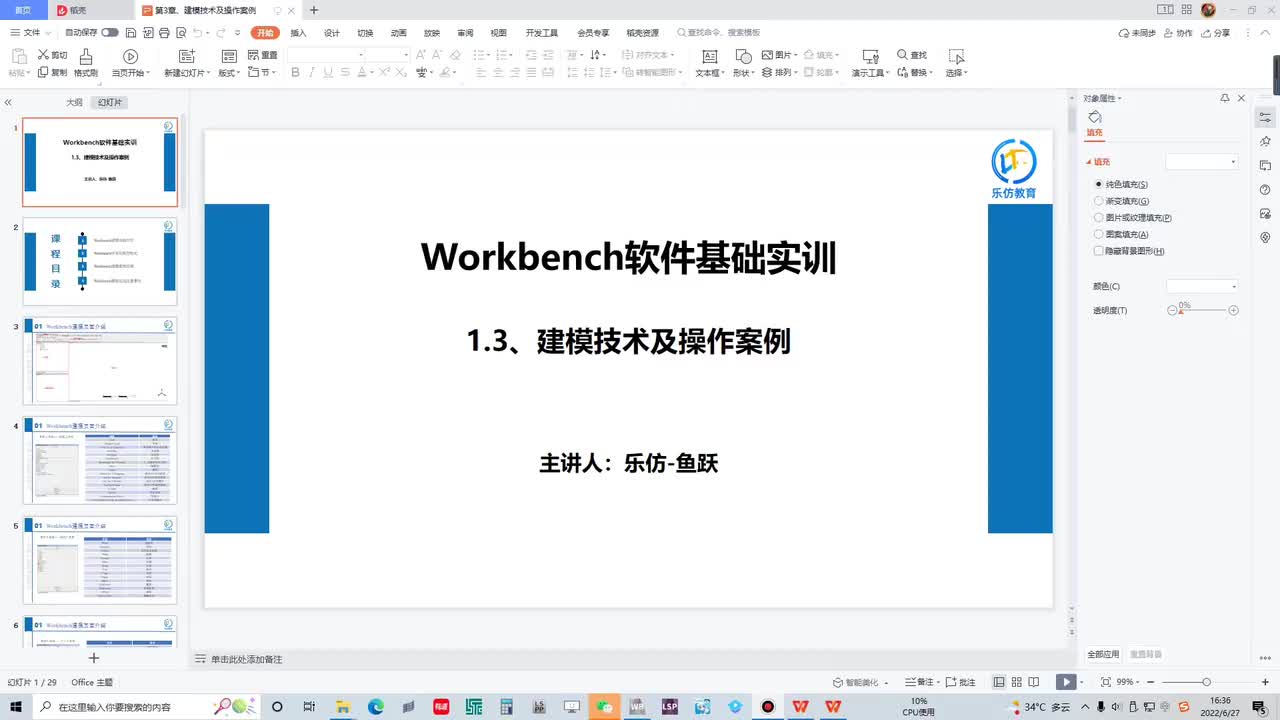Viewport: 1280px width, 720px height.
Task: Click the search commands input field
Action: coord(720,33)
